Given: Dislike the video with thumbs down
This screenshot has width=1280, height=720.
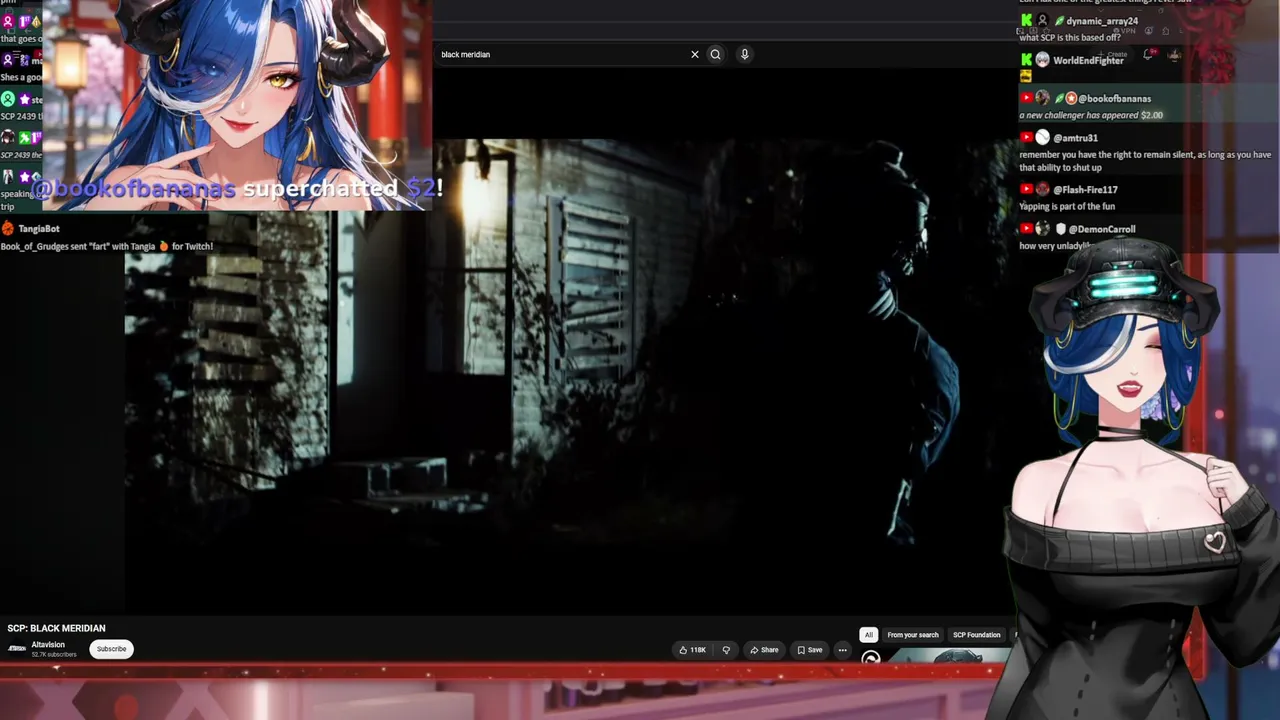Looking at the screenshot, I should click(x=726, y=650).
